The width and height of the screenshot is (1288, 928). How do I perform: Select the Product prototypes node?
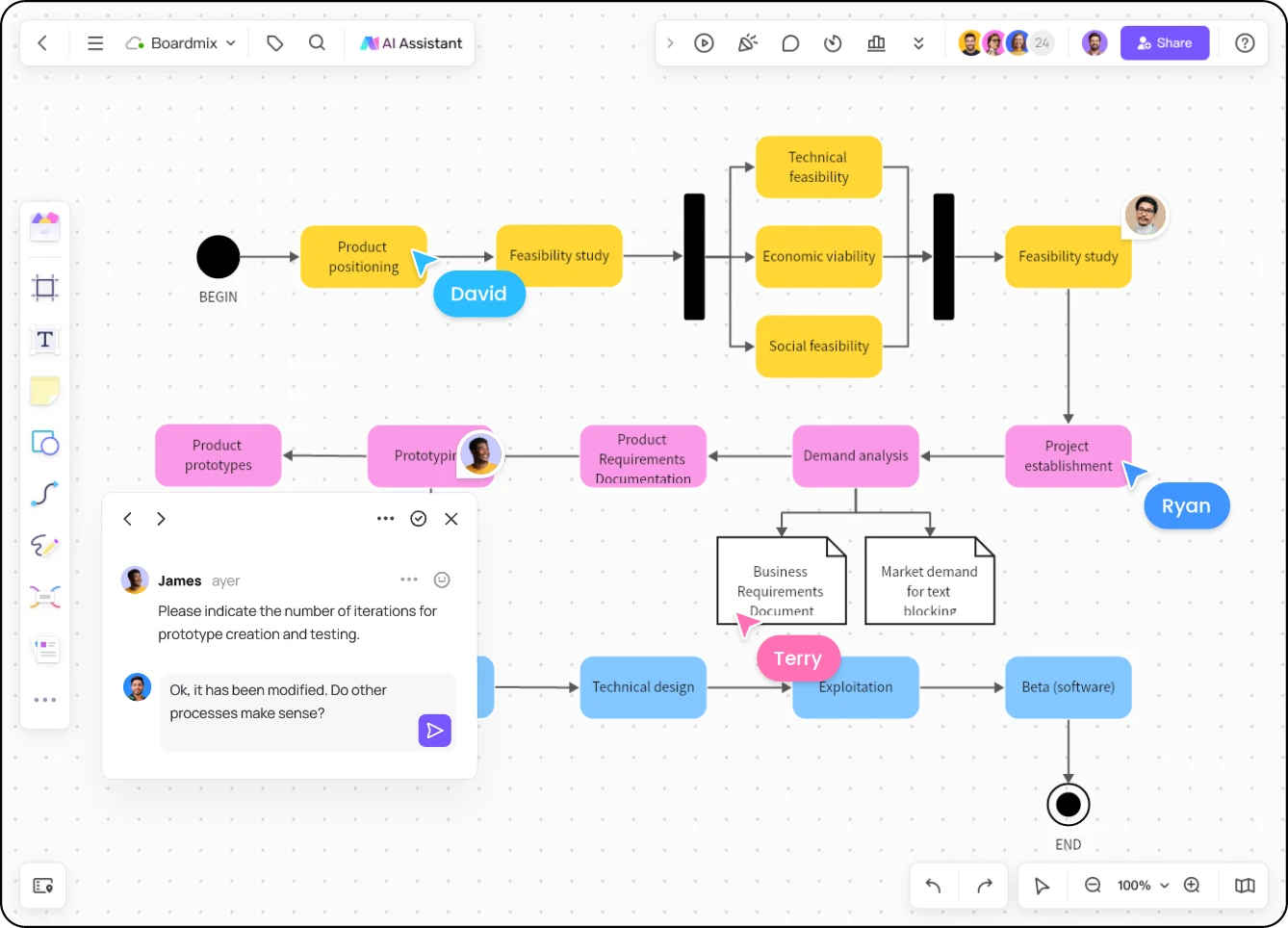tap(219, 456)
